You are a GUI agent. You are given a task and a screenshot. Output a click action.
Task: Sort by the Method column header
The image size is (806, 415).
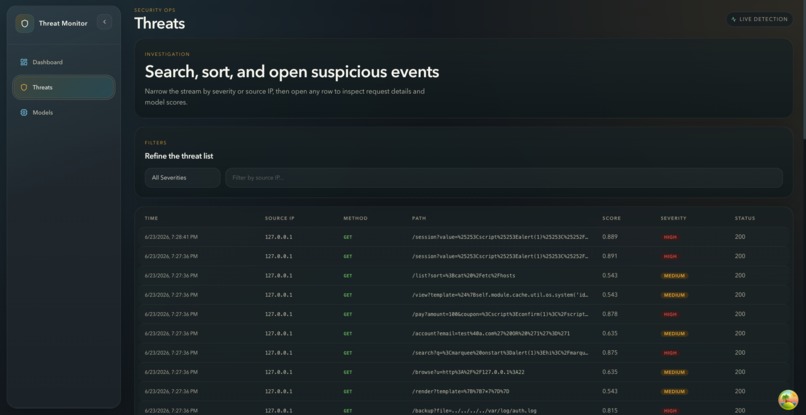(356, 218)
